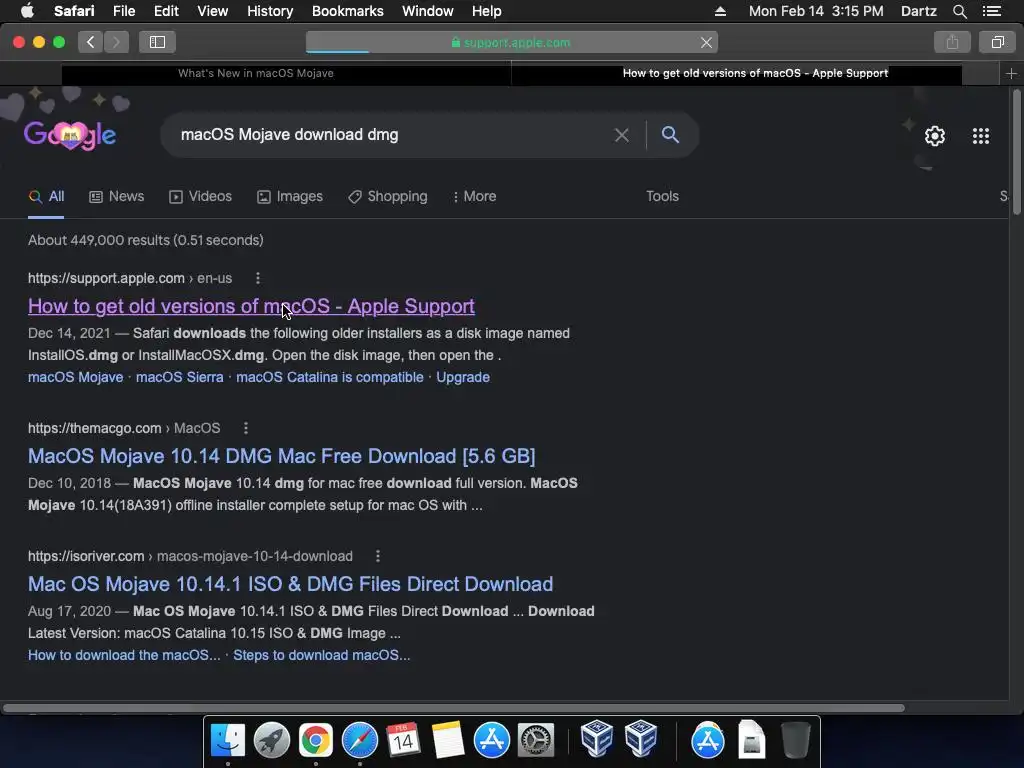The height and width of the screenshot is (768, 1024).
Task: Open the Dartz user menu
Action: (x=918, y=11)
